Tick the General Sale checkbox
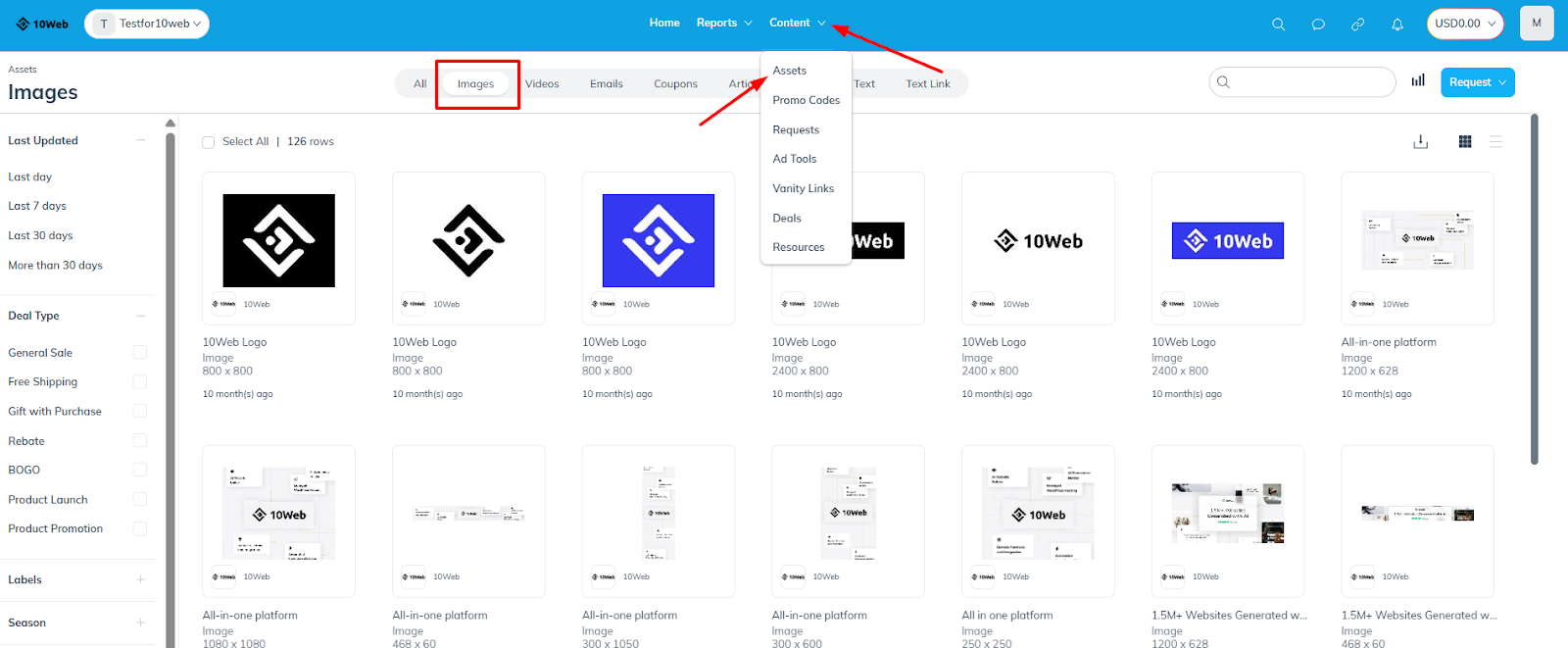This screenshot has width=1568, height=648. tap(140, 352)
